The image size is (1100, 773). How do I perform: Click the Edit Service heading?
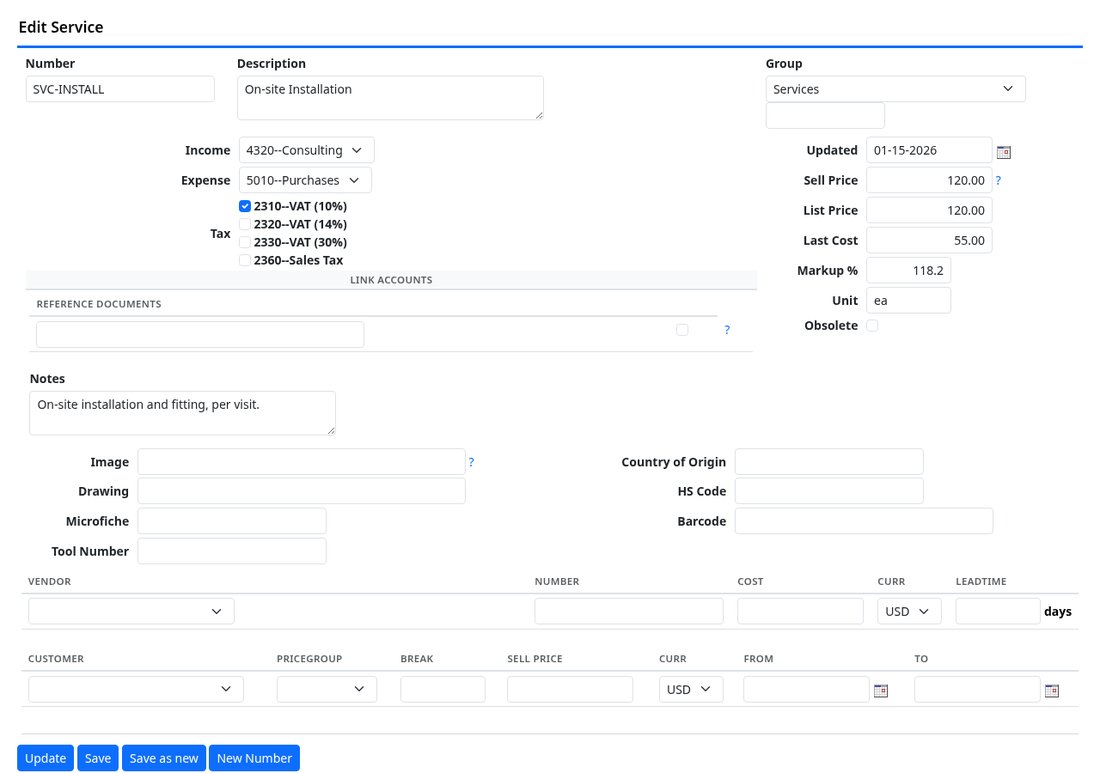tap(61, 27)
